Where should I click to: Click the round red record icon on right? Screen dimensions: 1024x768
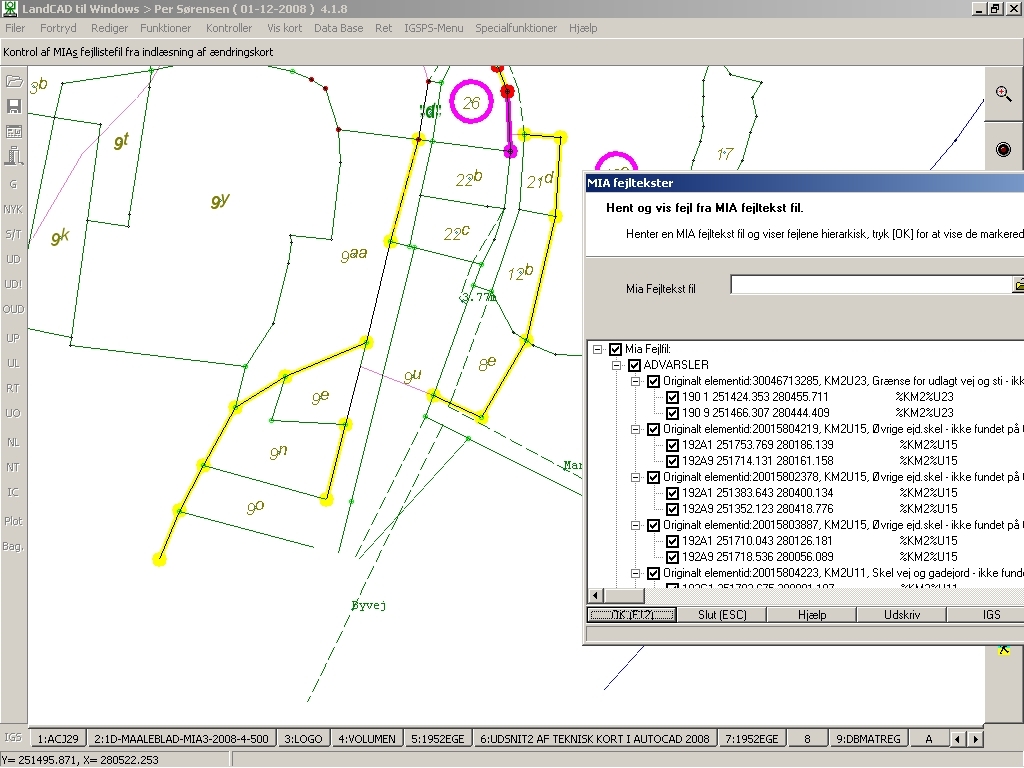click(x=1003, y=149)
